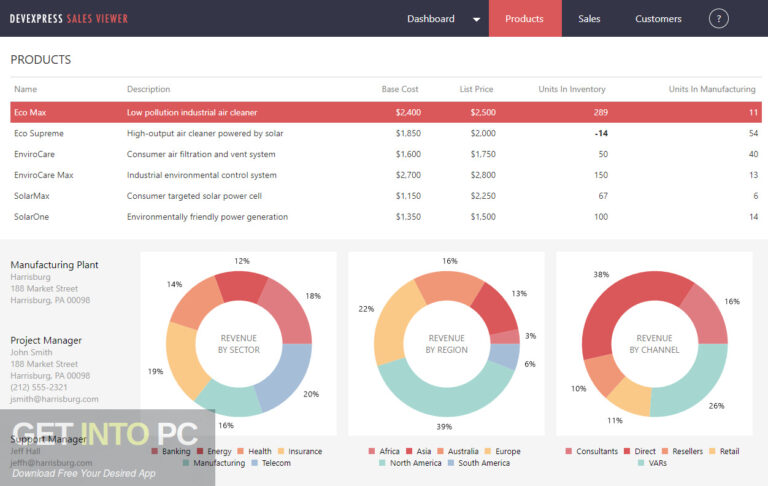Sort by the List Price column header
768x486 pixels.
coord(476,89)
